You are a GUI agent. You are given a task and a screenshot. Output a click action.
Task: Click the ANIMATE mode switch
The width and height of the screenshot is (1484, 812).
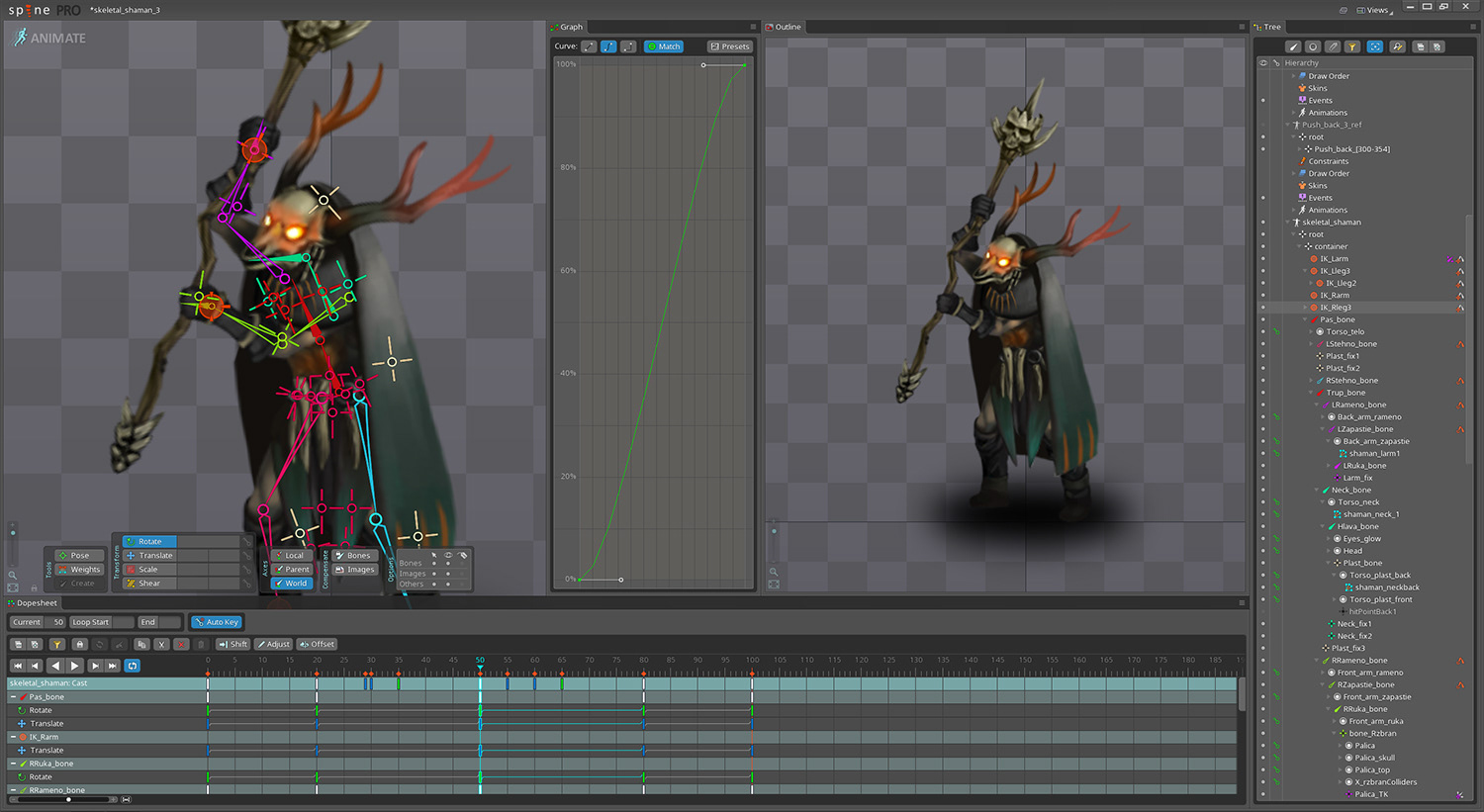pos(49,38)
